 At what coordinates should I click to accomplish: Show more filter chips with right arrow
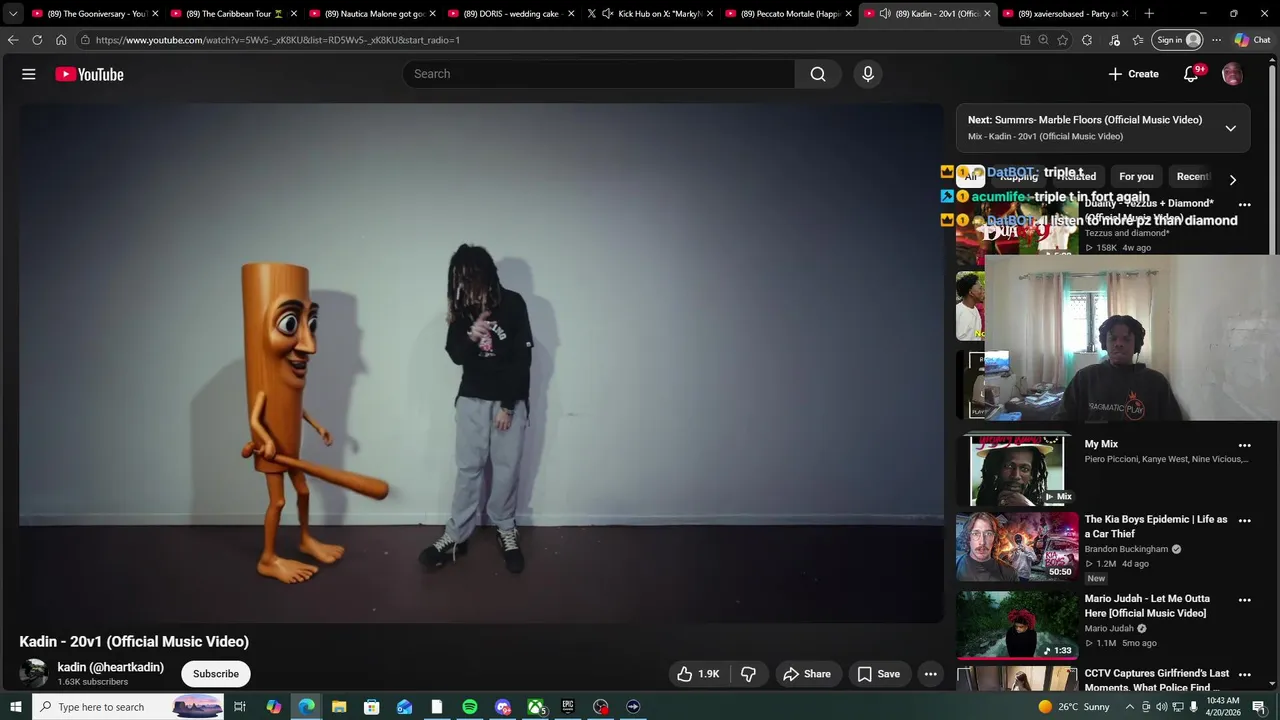point(1232,180)
